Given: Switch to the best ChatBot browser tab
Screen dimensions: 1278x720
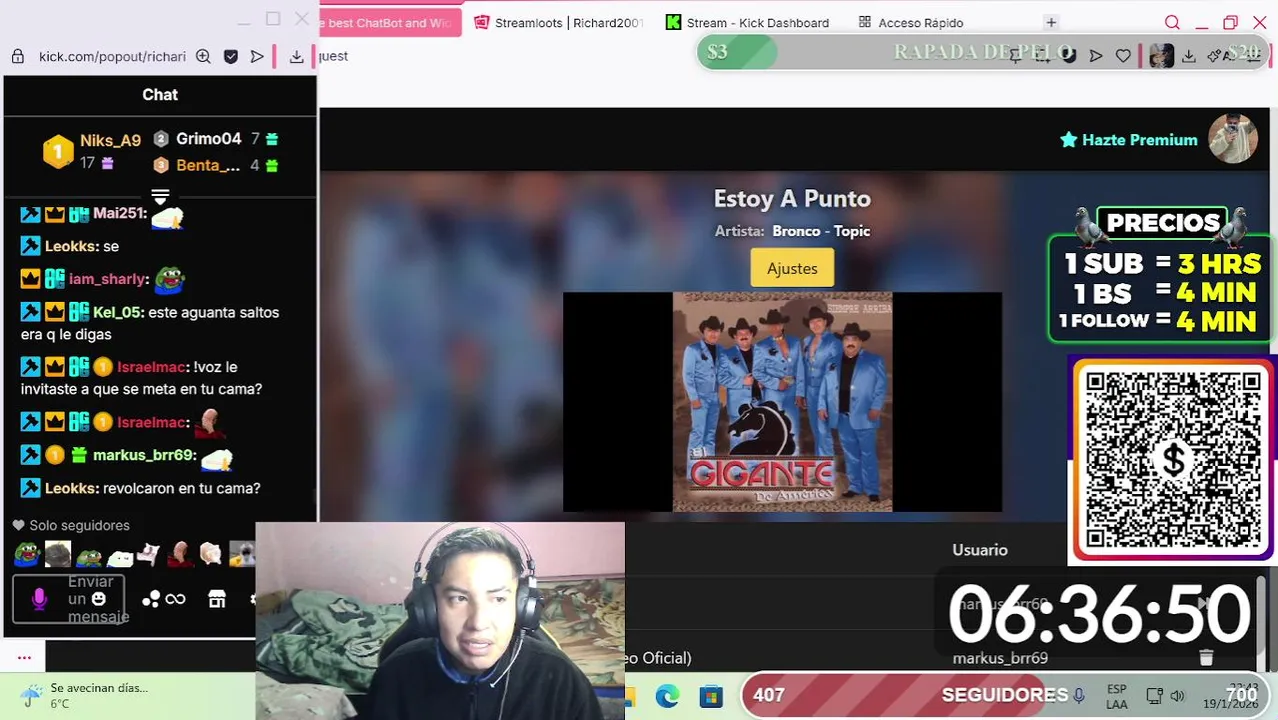Looking at the screenshot, I should [x=390, y=22].
